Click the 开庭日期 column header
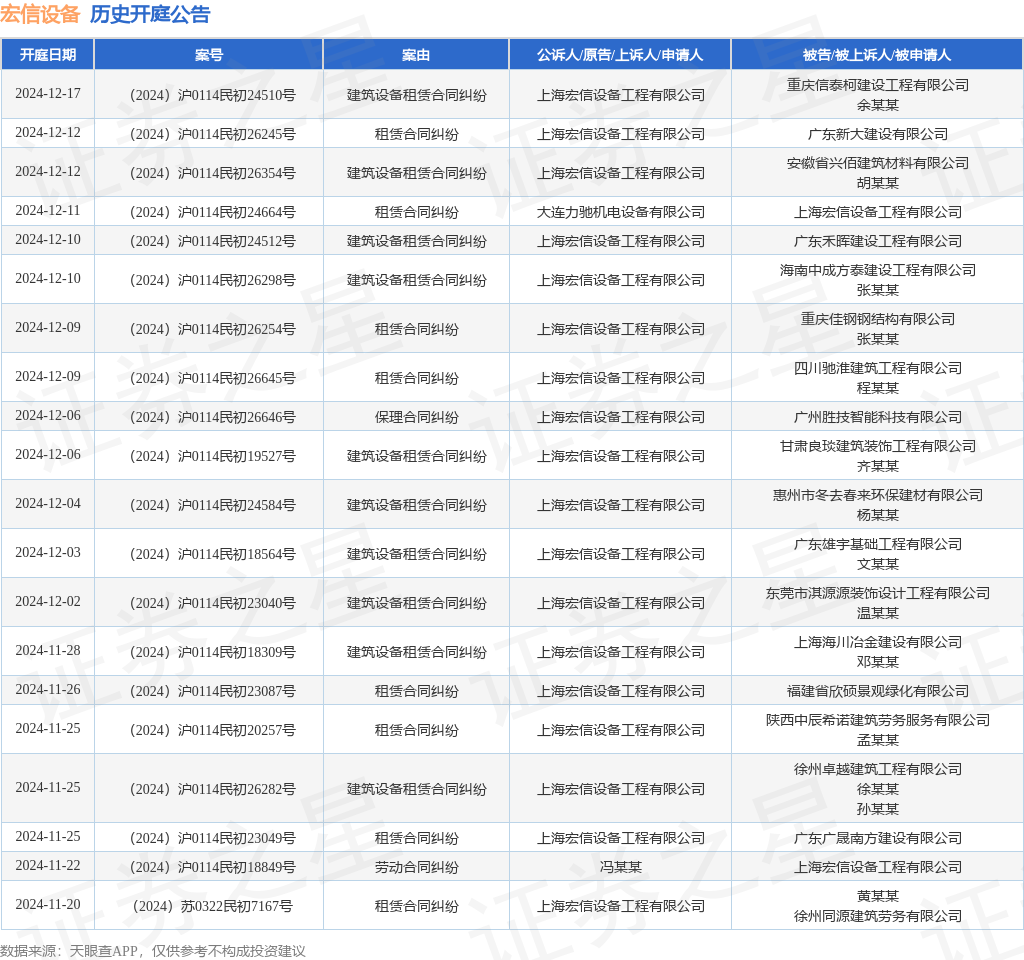This screenshot has width=1024, height=960. point(48,55)
